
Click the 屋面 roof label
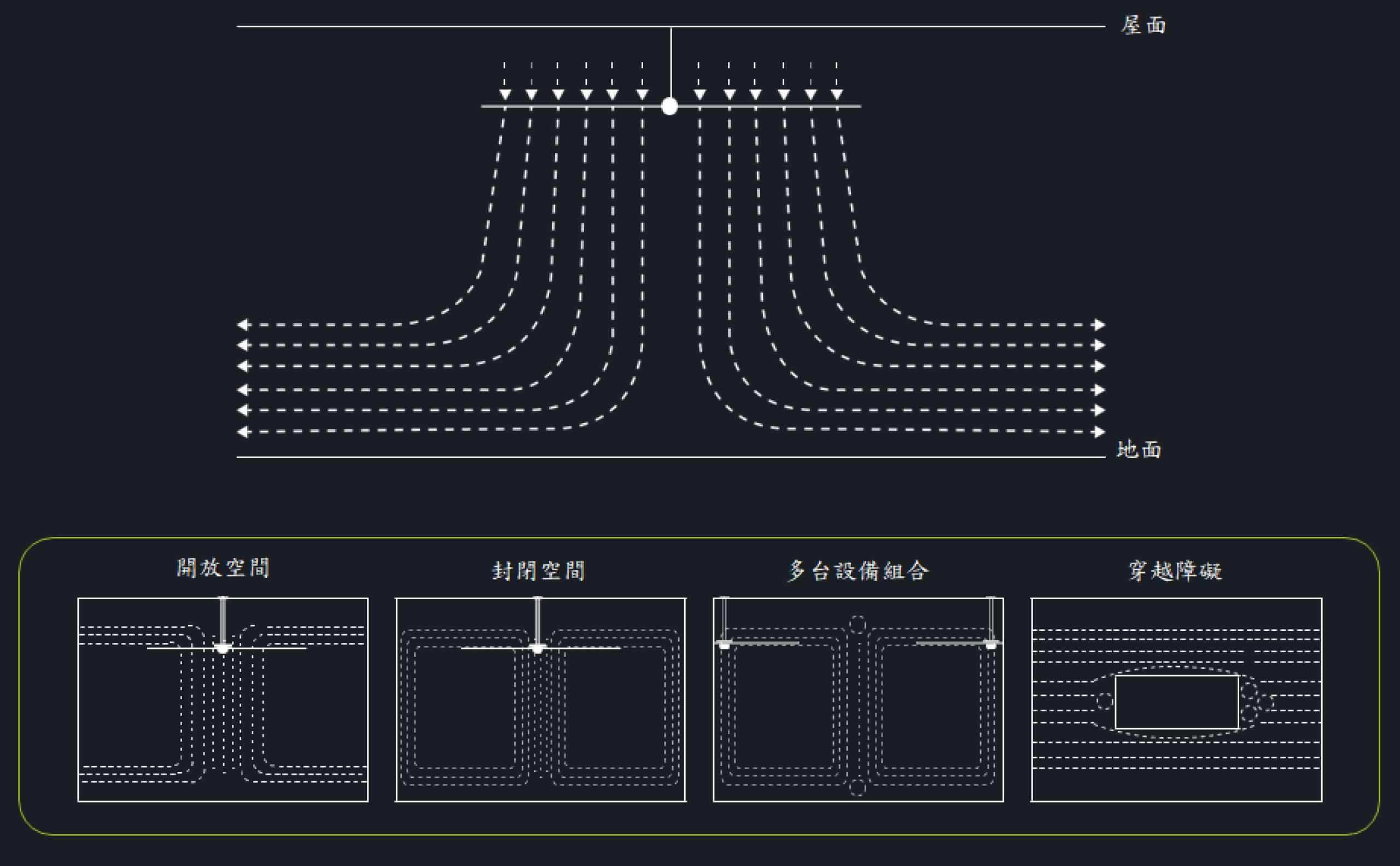pos(1143,25)
